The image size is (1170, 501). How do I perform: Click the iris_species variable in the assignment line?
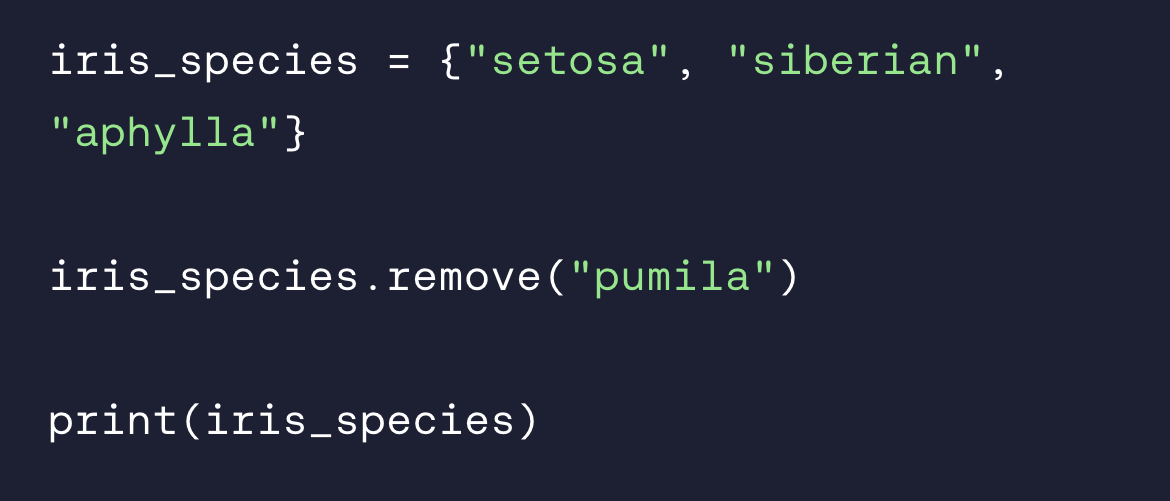[203, 62]
